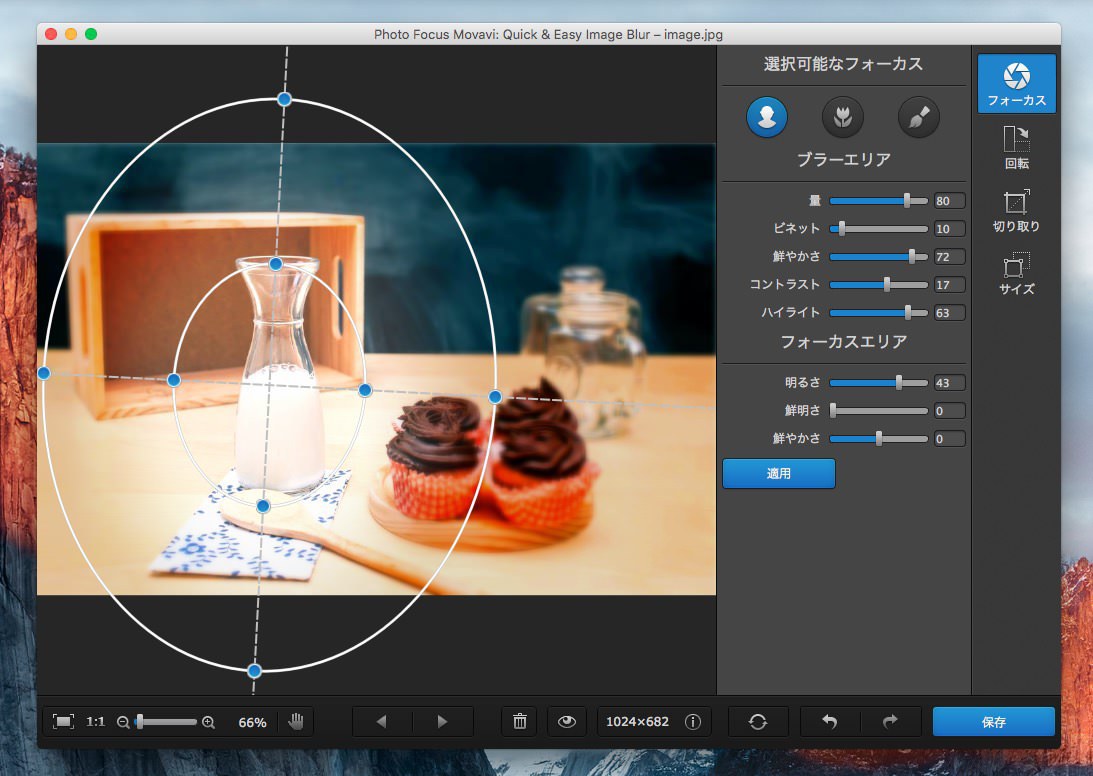1093x776 pixels.
Task: Select the hand pan tool
Action: [x=296, y=721]
